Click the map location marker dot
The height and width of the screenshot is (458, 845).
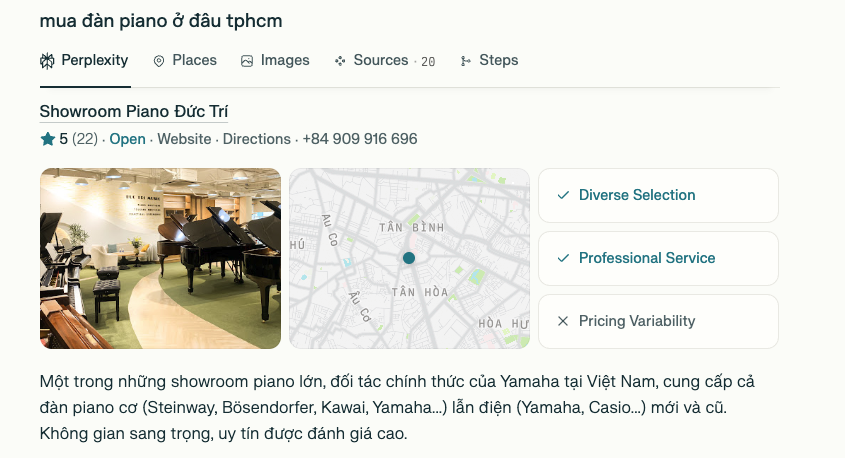pyautogui.click(x=408, y=258)
